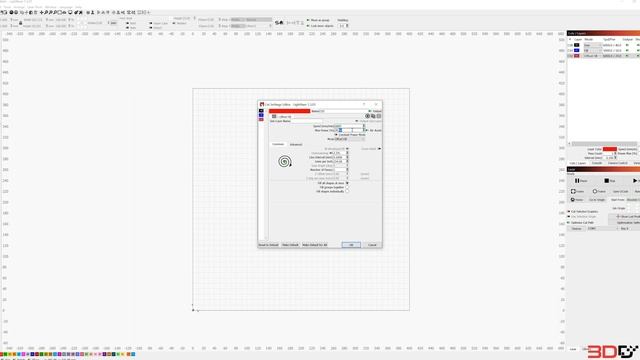
Task: Click the lock aspect ratio icon in toolbar
Action: tap(20, 23)
